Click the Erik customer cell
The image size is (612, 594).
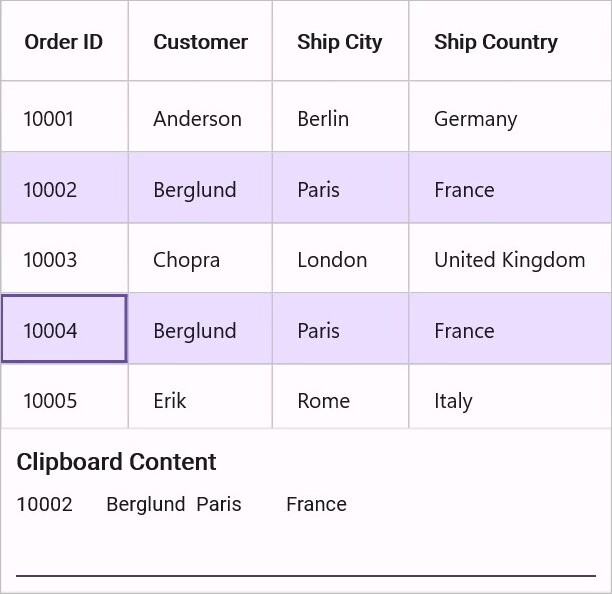point(200,397)
